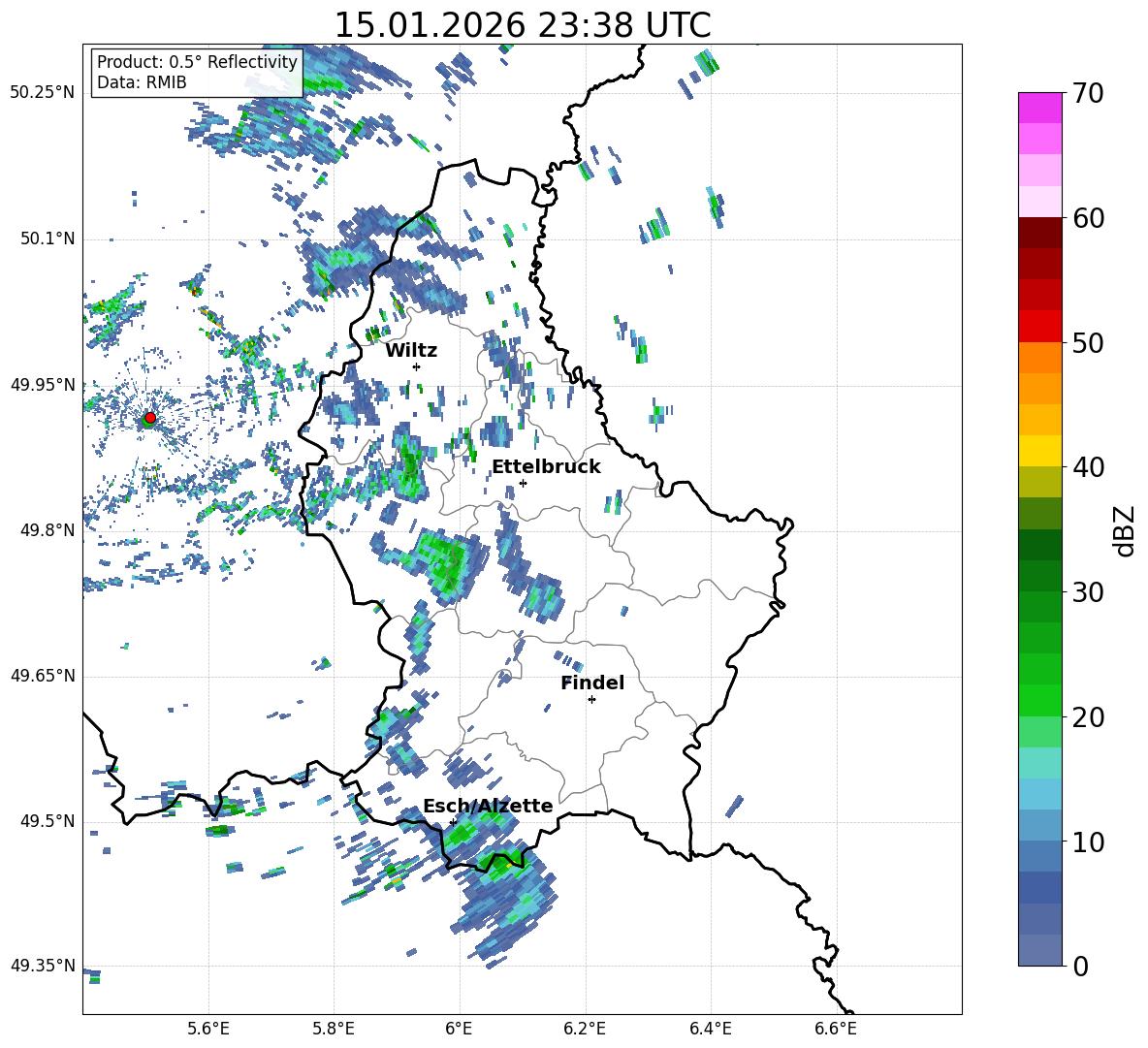This screenshot has height=1048, width=1148.
Task: Click the 5.8°E longitude label
Action: 334,1030
